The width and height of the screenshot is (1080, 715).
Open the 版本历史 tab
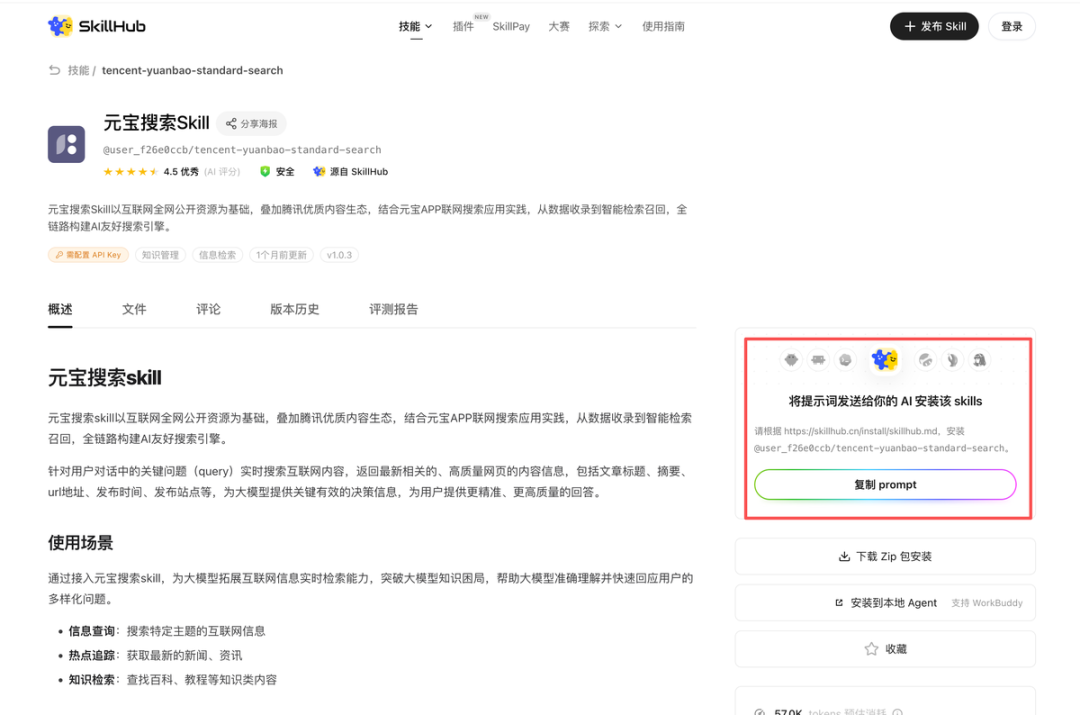(x=295, y=309)
